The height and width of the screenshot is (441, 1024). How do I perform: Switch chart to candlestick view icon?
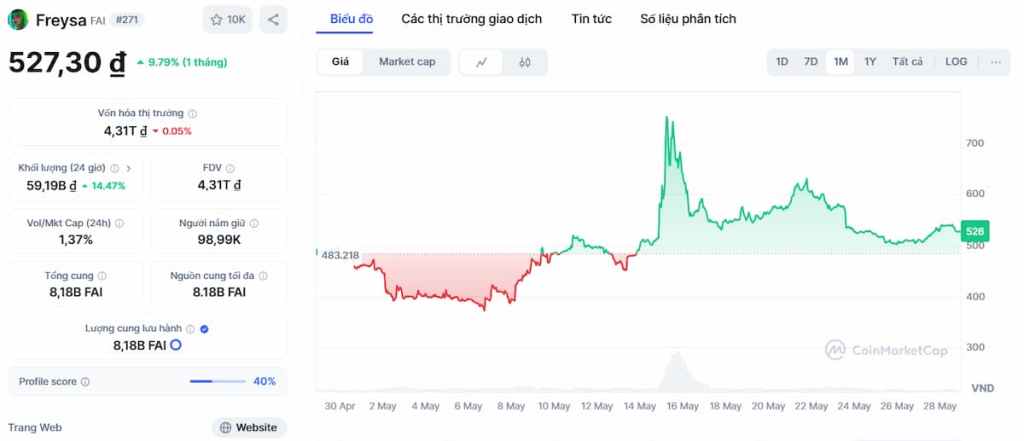pos(524,62)
